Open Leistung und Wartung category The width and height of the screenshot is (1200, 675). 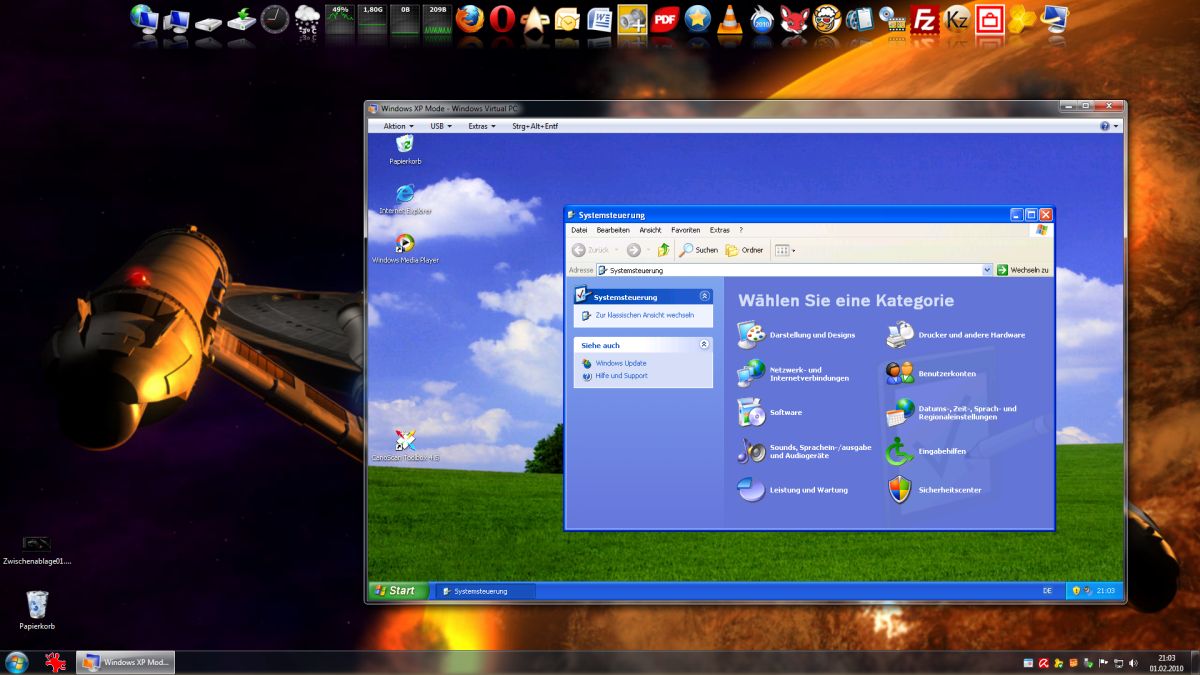792,490
